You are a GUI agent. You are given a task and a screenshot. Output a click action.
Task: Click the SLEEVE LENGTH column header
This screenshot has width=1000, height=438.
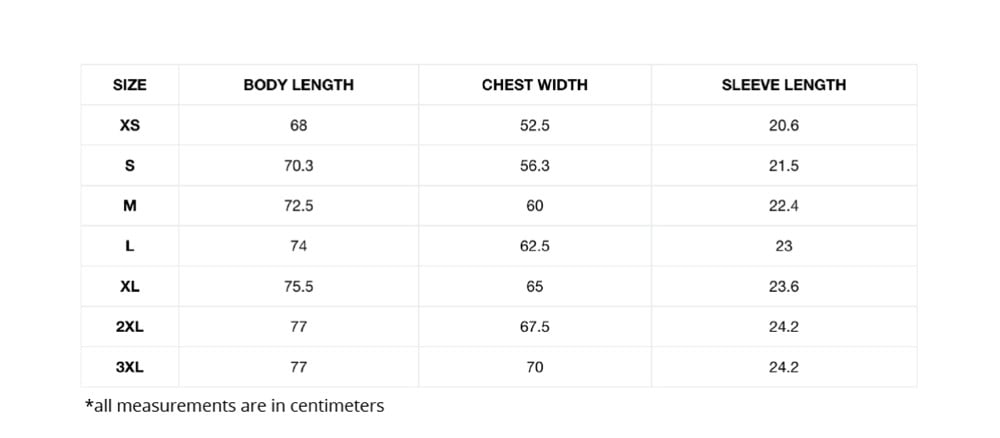coord(783,85)
